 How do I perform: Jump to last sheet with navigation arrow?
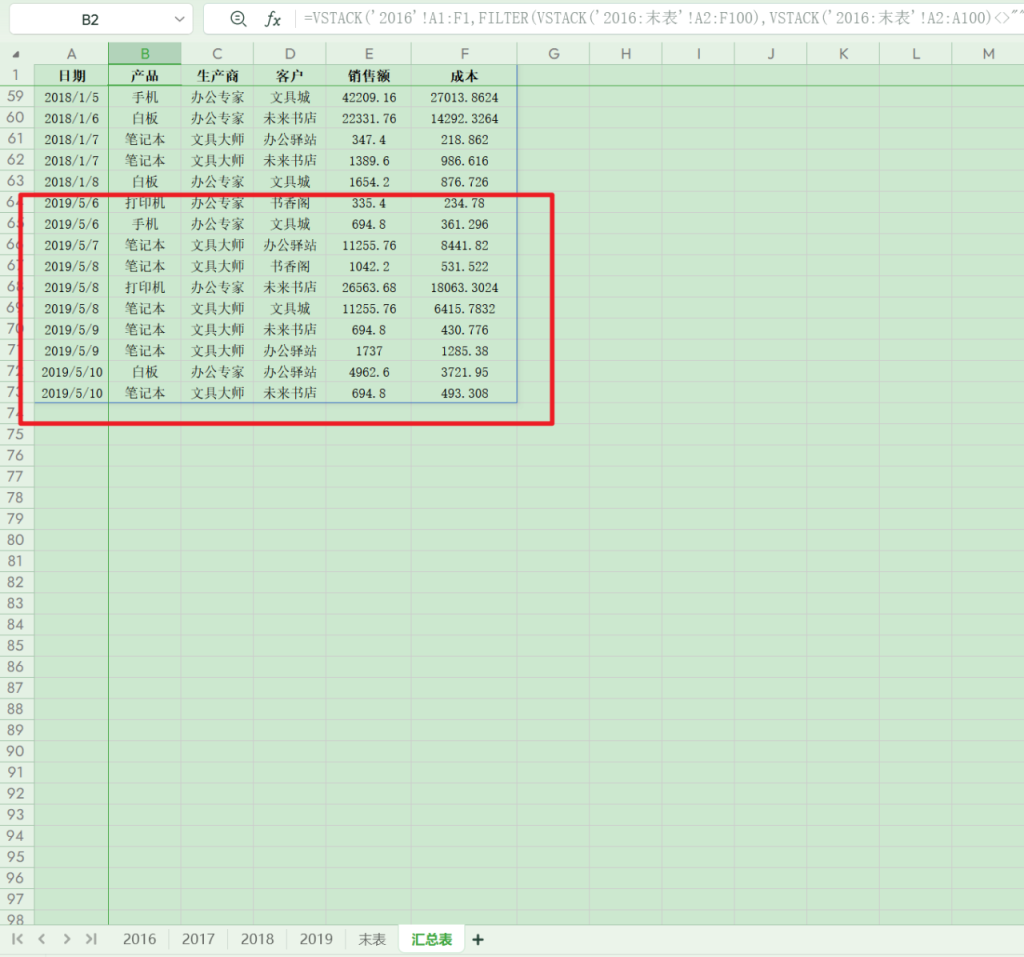[91, 939]
